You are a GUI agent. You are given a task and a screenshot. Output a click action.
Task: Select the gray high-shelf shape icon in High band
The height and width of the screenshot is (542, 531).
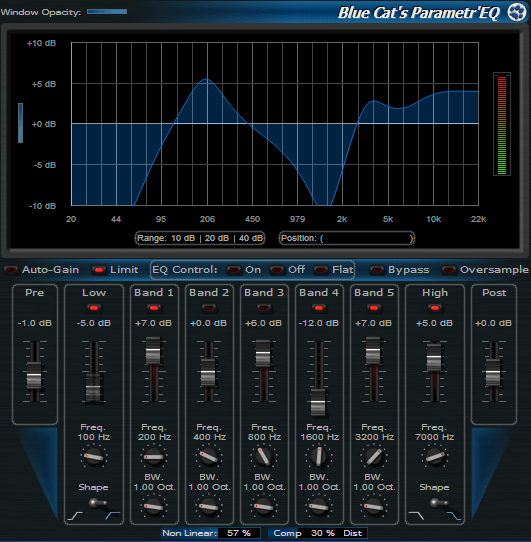[416, 516]
